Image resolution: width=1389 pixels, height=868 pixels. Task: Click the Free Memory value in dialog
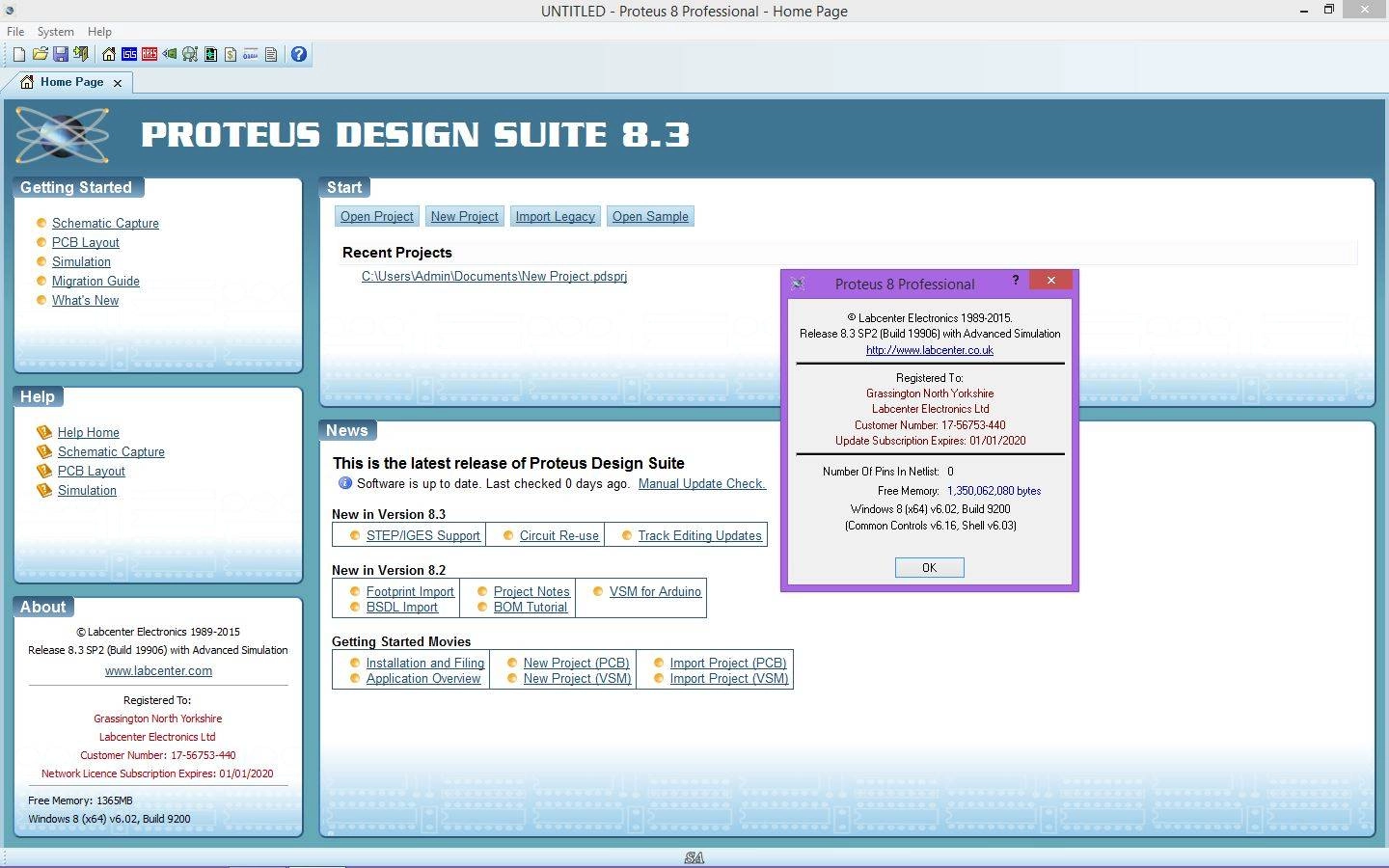[994, 491]
